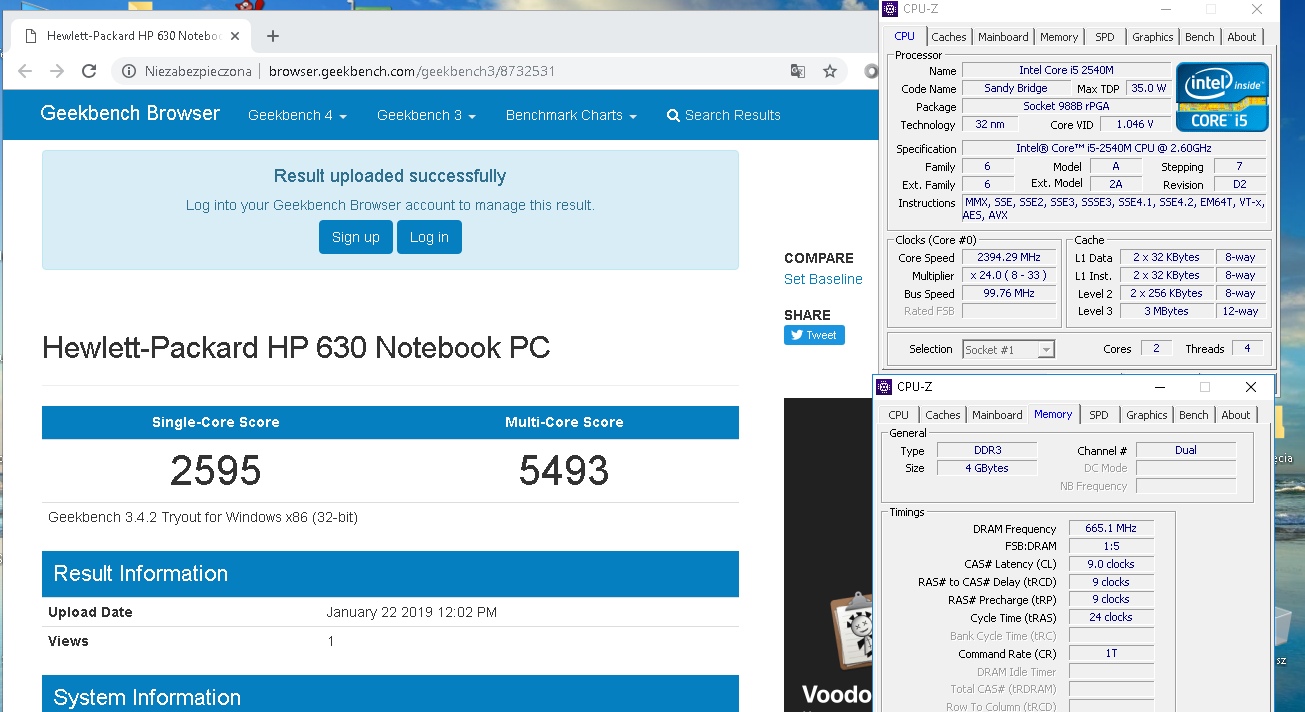This screenshot has width=1305, height=712.
Task: Click the address bar URL field
Action: [412, 71]
